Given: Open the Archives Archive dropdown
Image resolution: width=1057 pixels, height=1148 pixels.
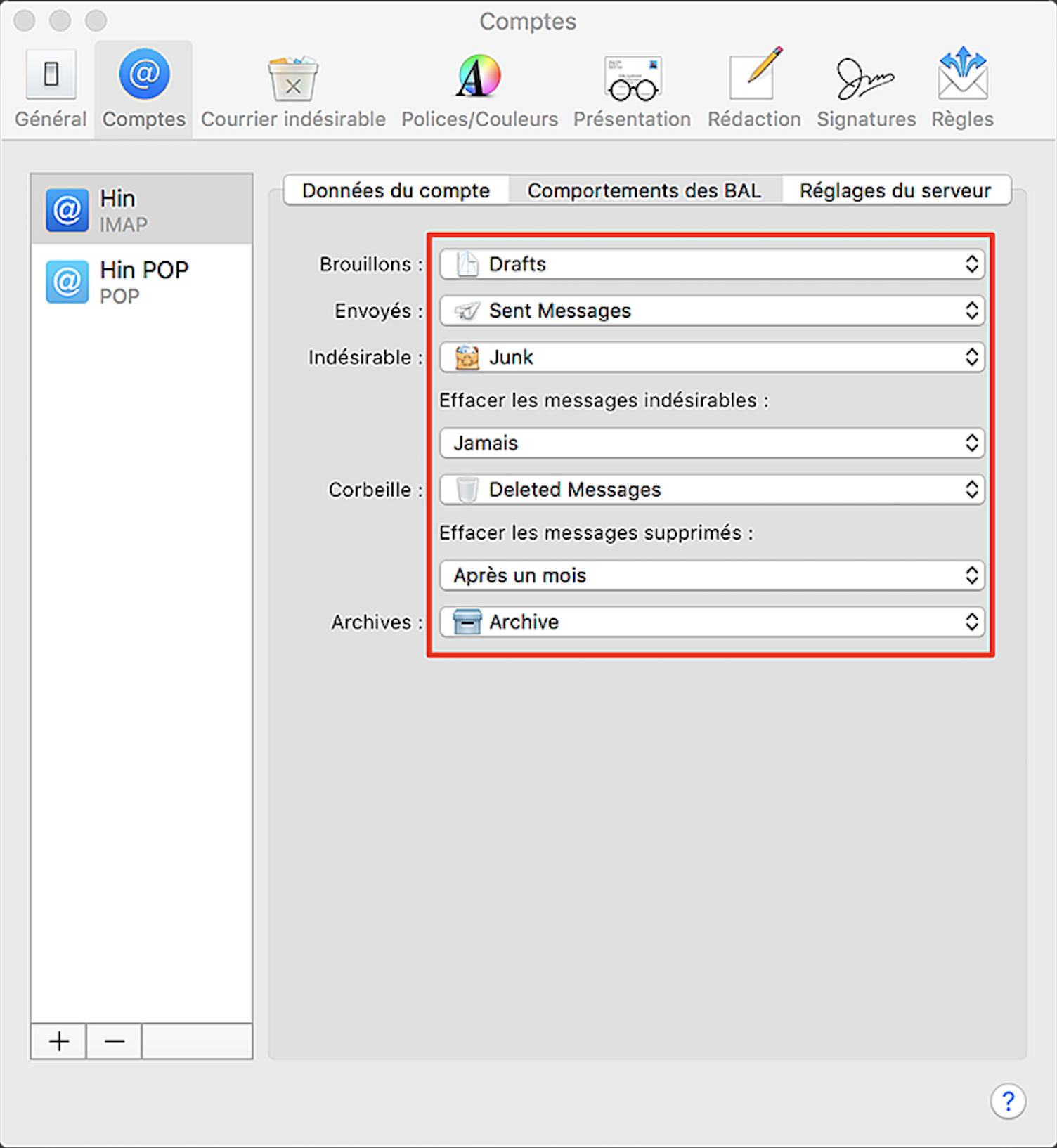Looking at the screenshot, I should coord(712,622).
